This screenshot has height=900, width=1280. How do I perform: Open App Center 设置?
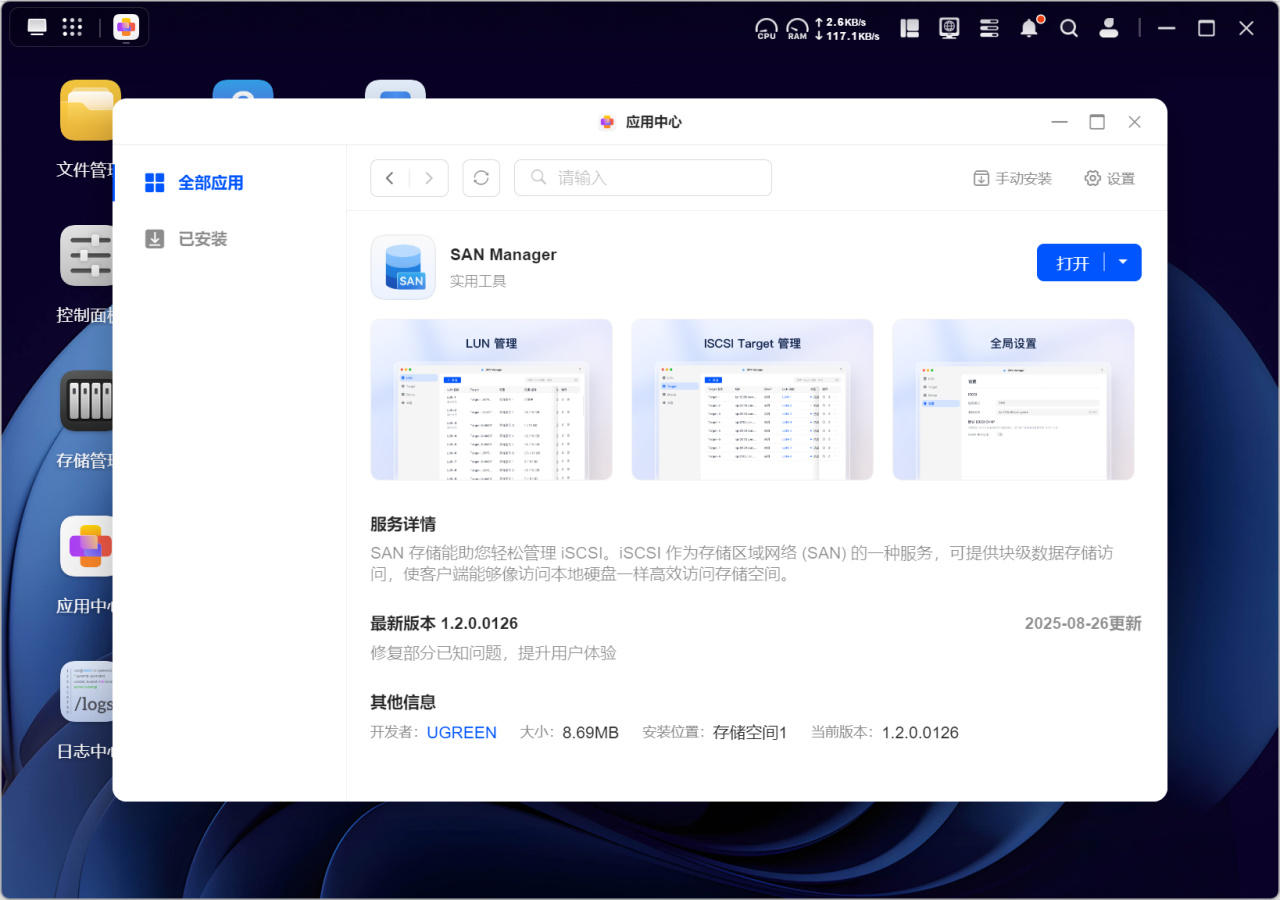click(1110, 178)
